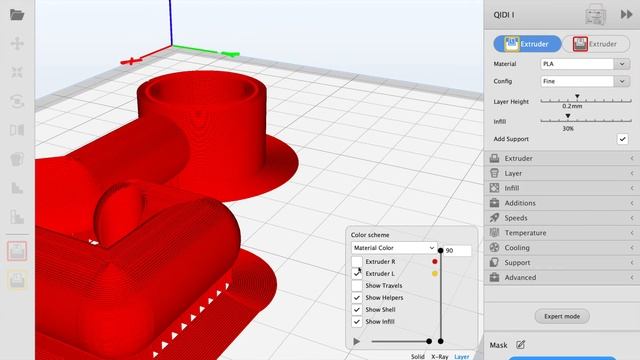Click the Extruder section printer icon
Screen dimensions: 640x360
494,158
